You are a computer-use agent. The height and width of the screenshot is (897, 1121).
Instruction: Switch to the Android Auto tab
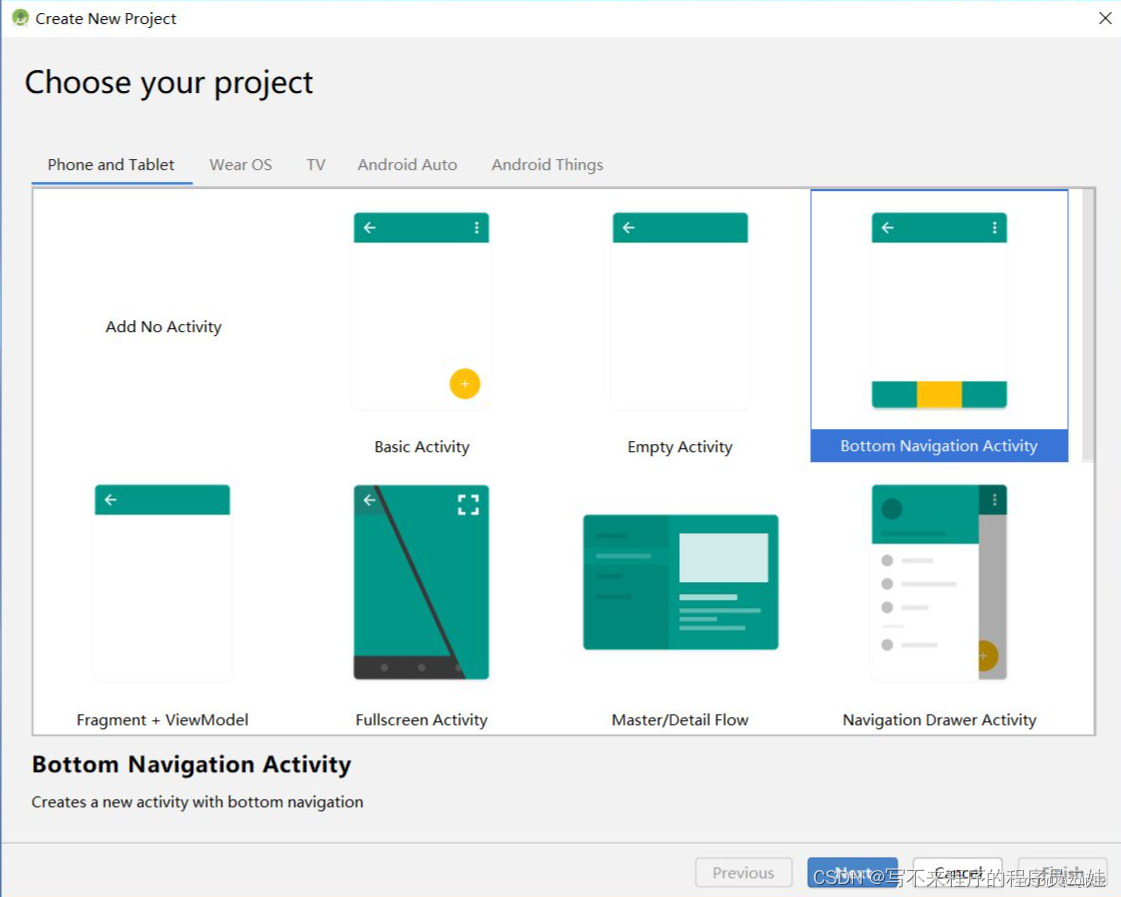[407, 164]
